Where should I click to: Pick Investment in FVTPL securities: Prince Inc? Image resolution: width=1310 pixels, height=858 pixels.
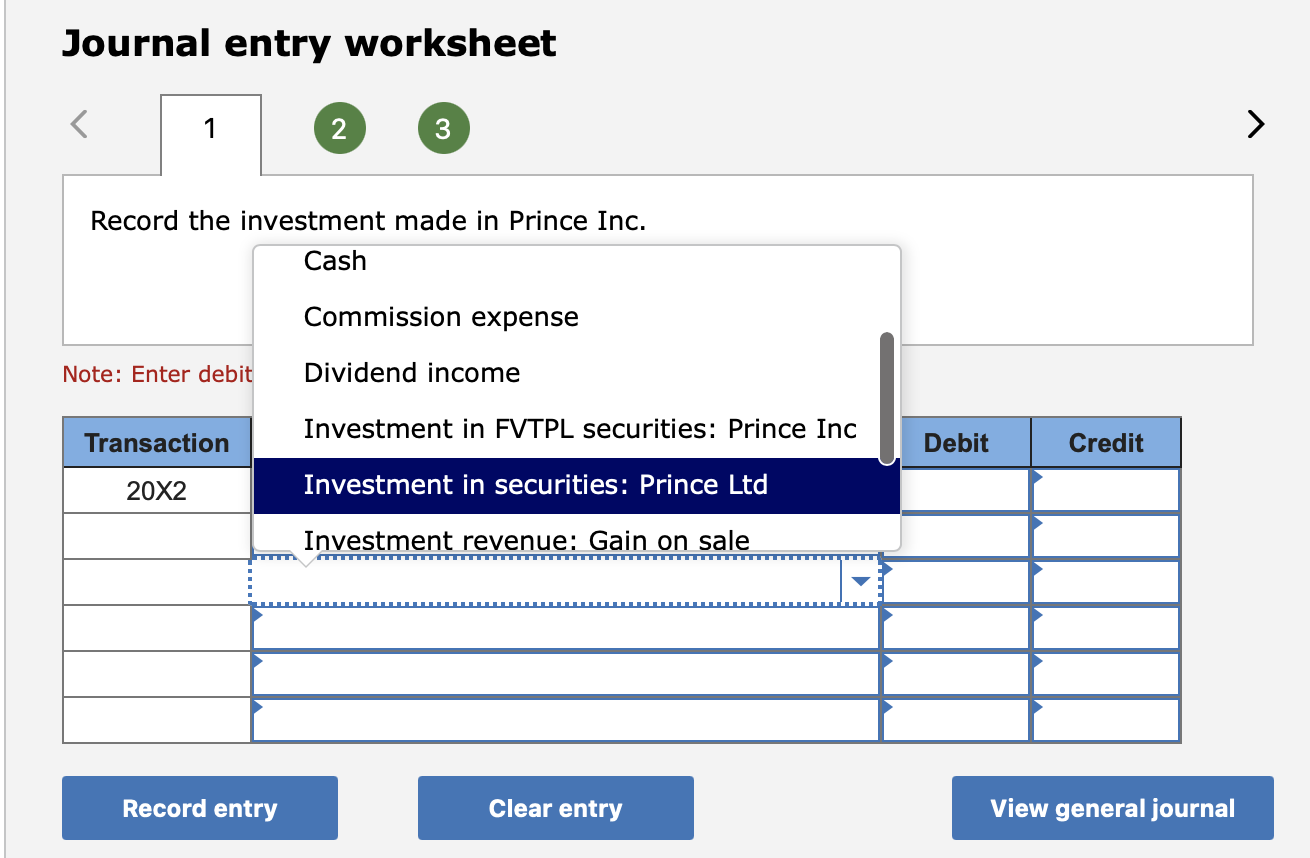coord(580,429)
